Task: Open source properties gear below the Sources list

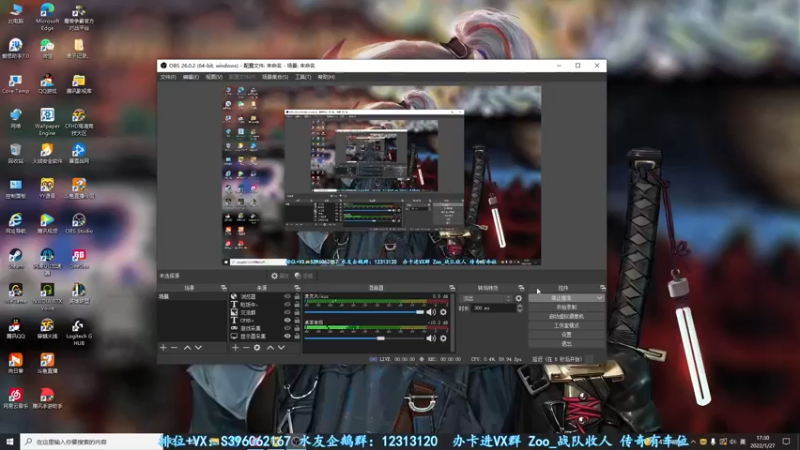Action: [257, 347]
